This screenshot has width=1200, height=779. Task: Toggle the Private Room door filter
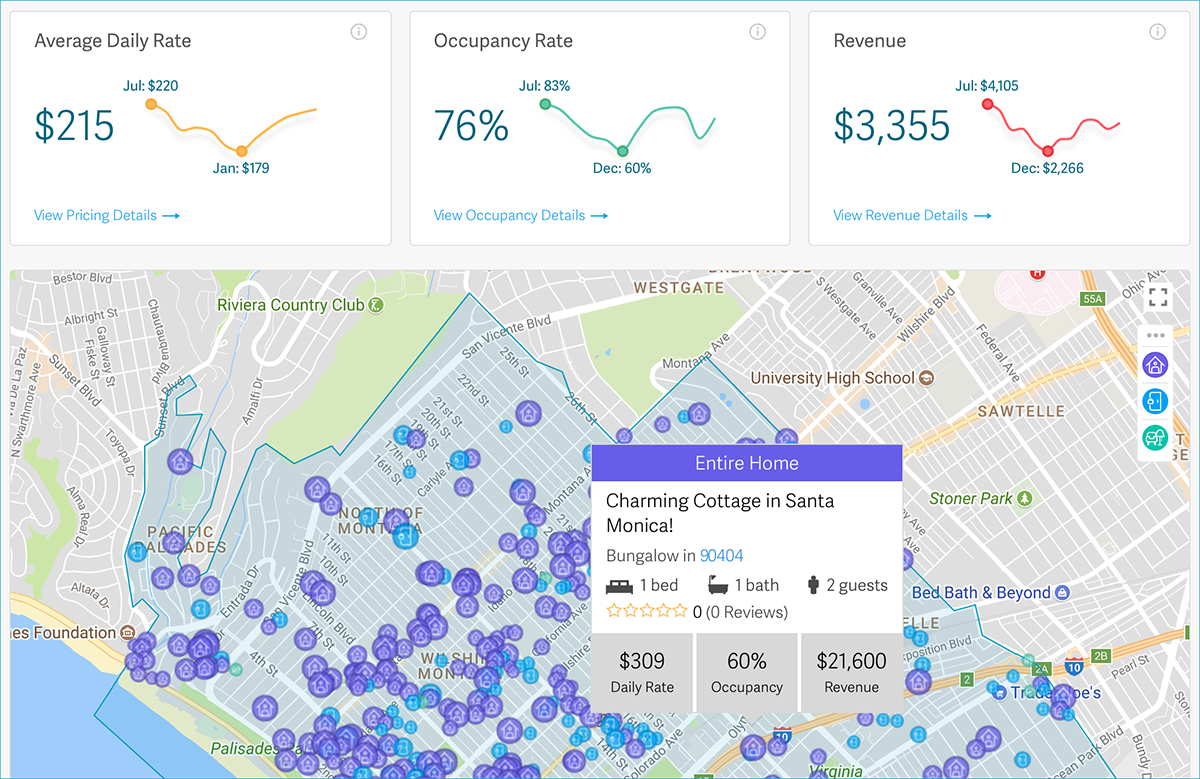(x=1155, y=401)
